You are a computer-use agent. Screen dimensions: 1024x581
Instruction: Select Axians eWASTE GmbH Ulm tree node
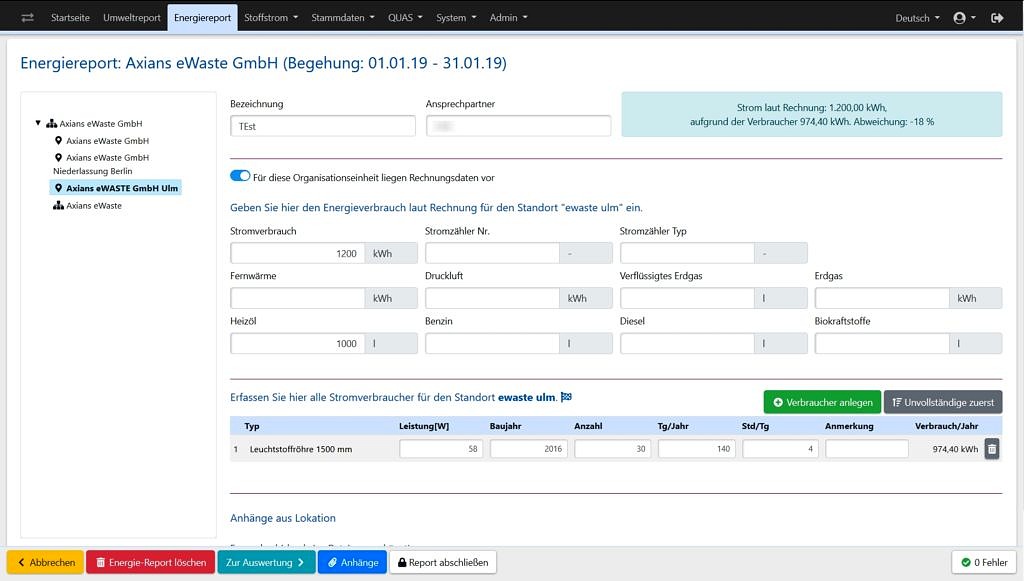(x=116, y=188)
